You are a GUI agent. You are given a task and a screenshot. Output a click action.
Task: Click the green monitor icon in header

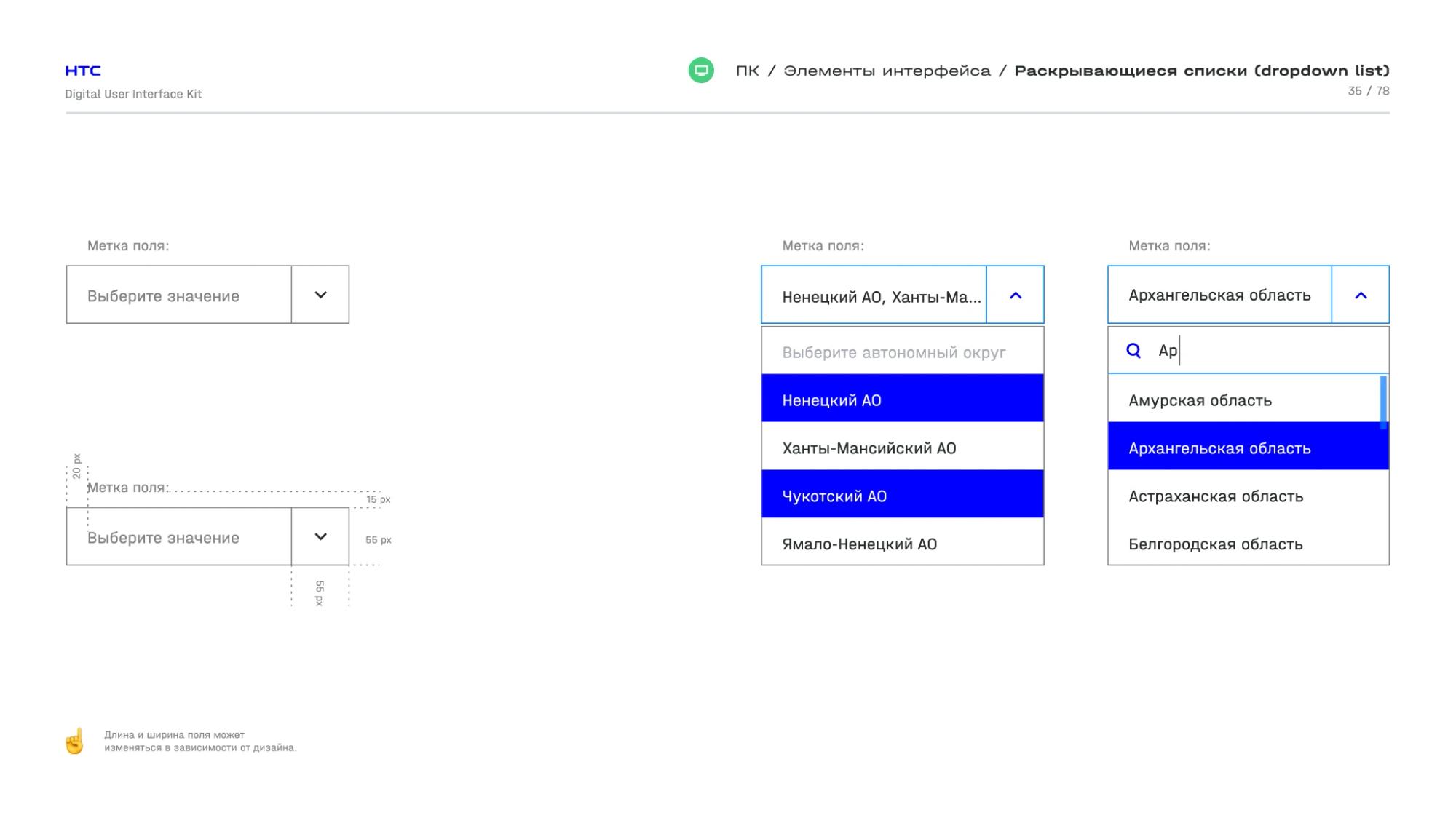click(x=701, y=71)
